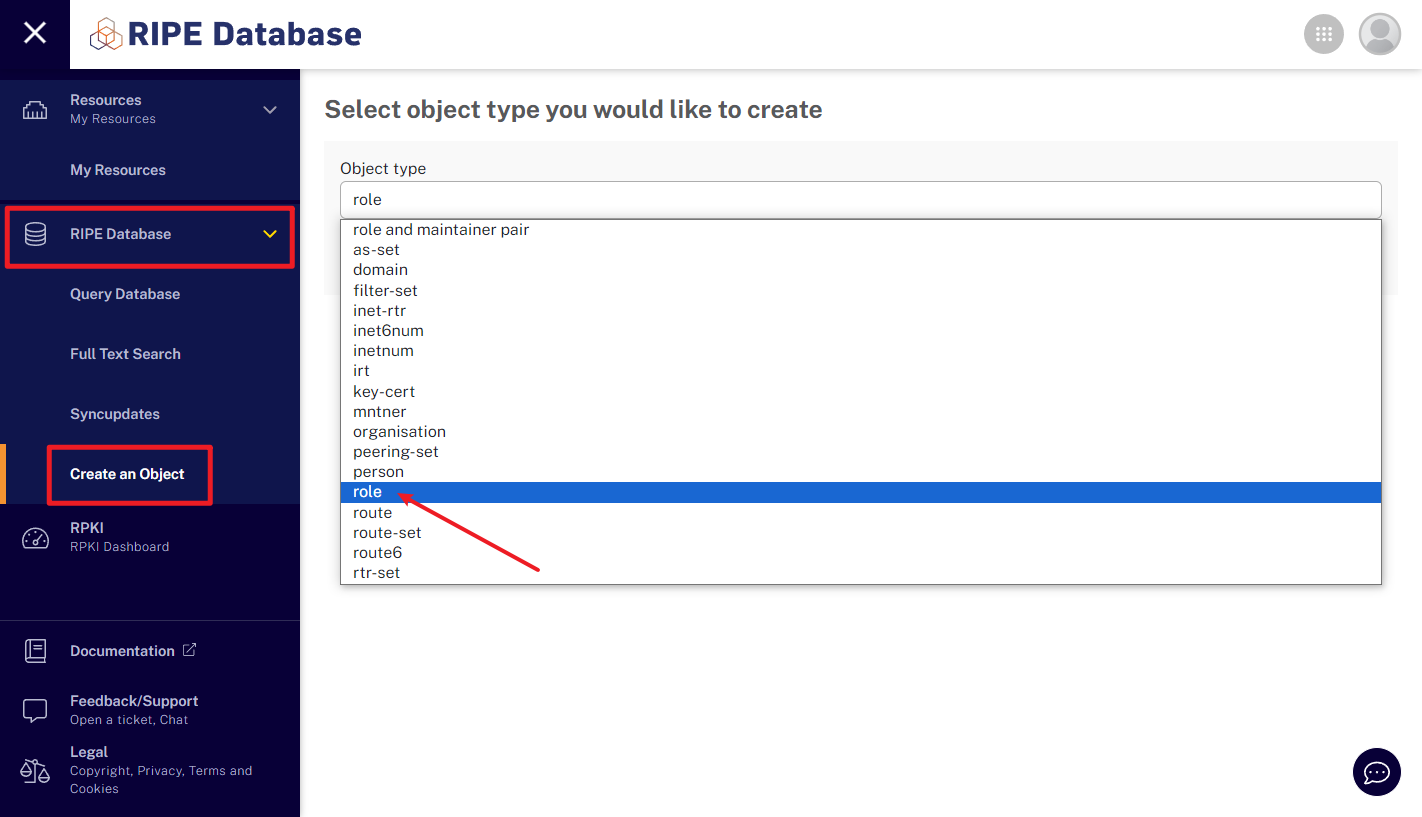Choose 'organisation' object type
The image size is (1422, 817).
click(861, 432)
